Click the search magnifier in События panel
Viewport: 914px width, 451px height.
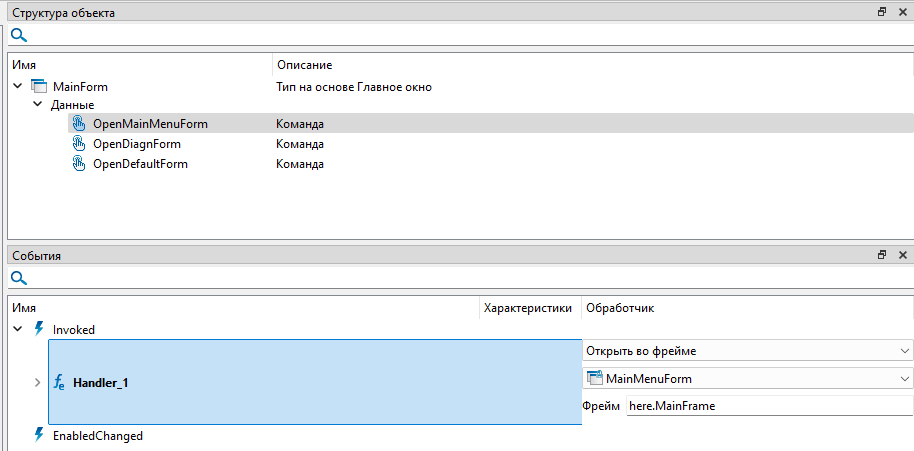click(18, 278)
